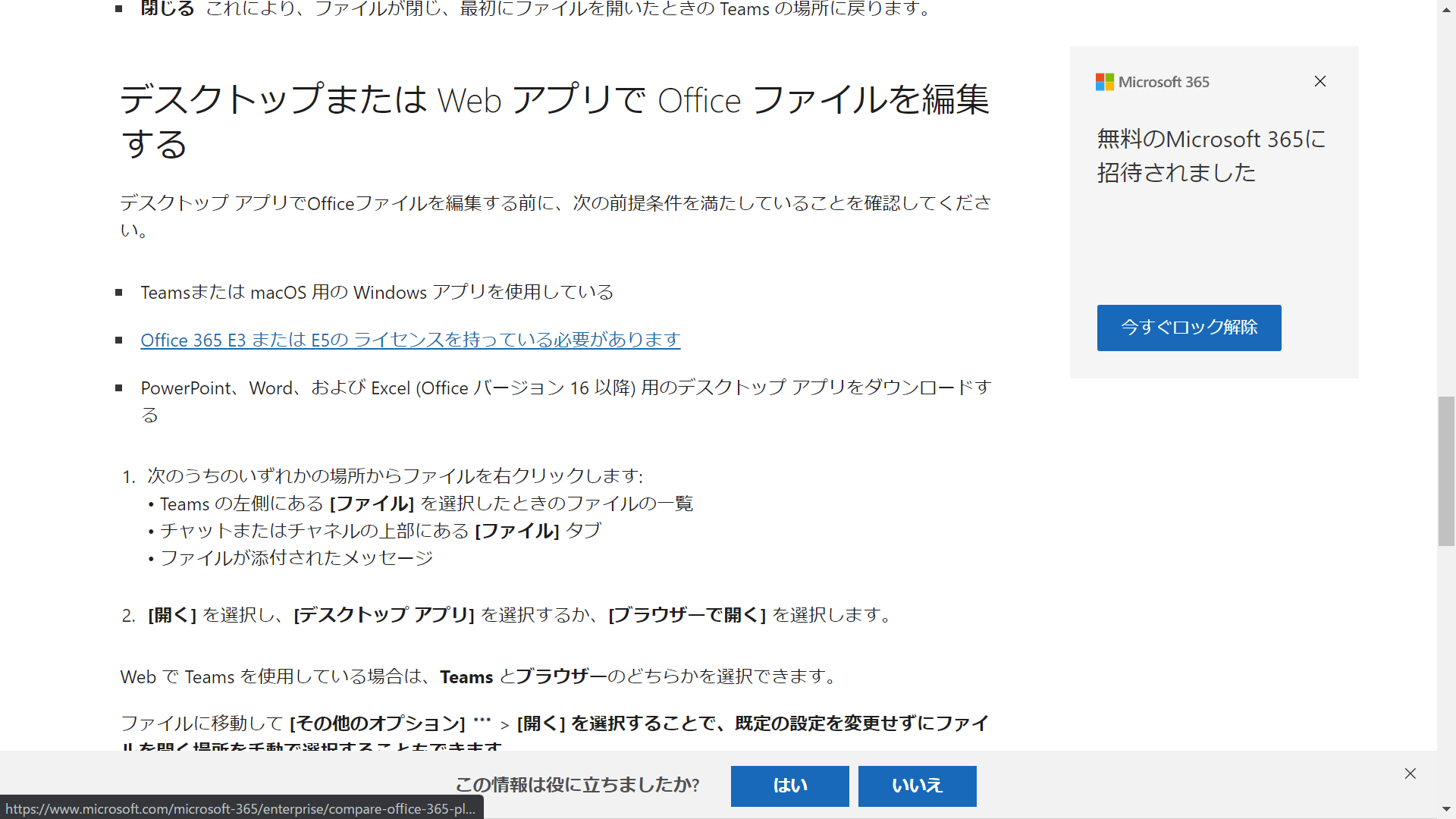Click the paragraph Web で Teams を使用している場合は
The width and height of the screenshot is (1456, 819).
click(x=479, y=676)
